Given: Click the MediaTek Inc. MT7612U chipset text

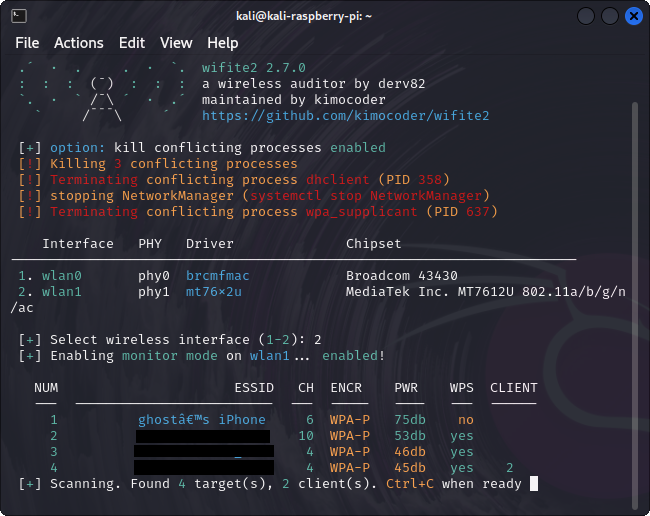Looking at the screenshot, I should [485, 292].
